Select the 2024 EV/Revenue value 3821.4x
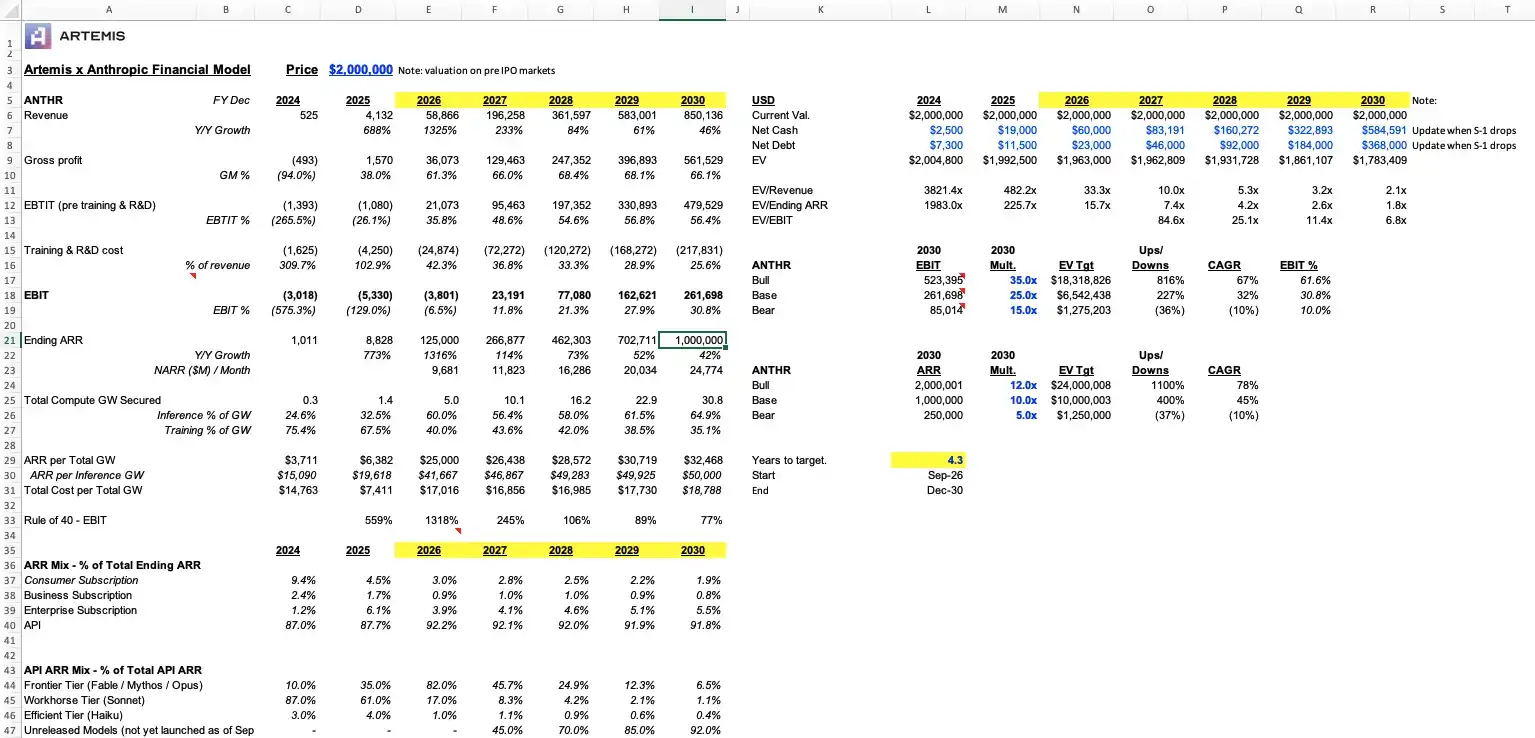This screenshot has width=1535, height=738. tap(942, 190)
